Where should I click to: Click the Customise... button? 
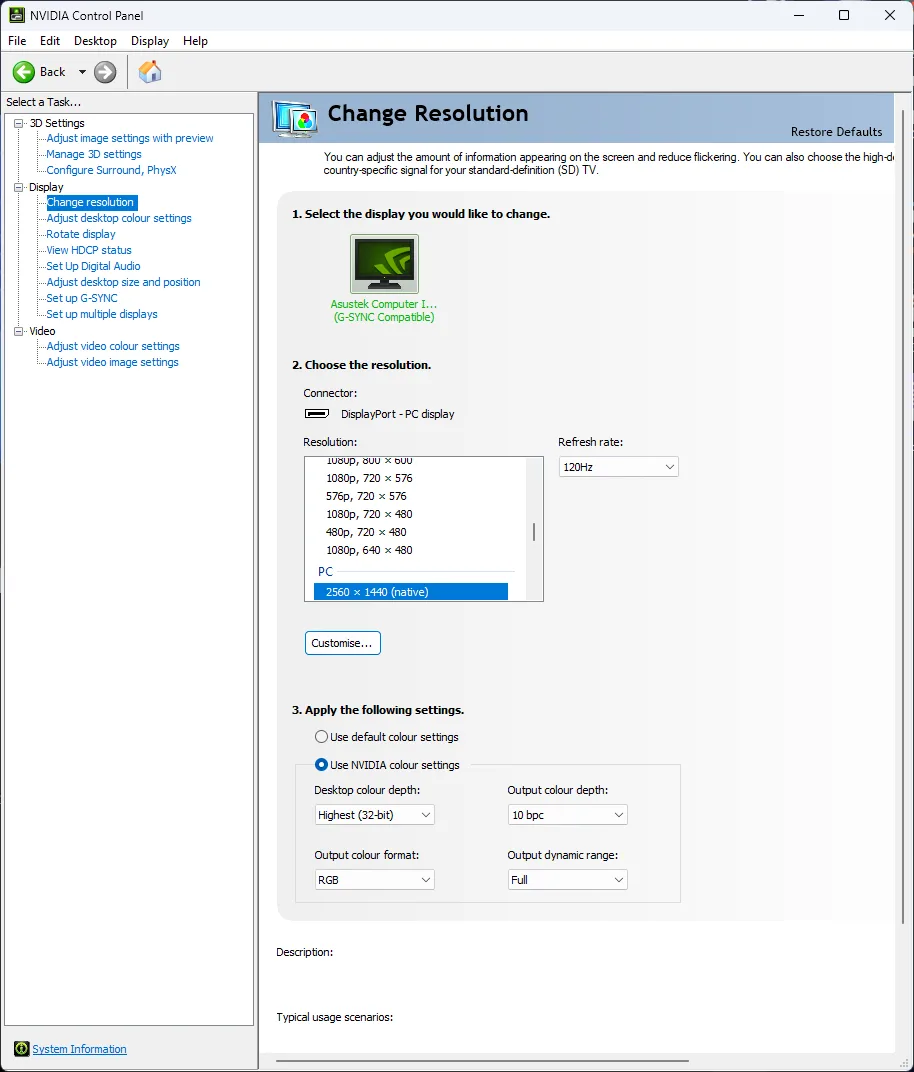(342, 643)
